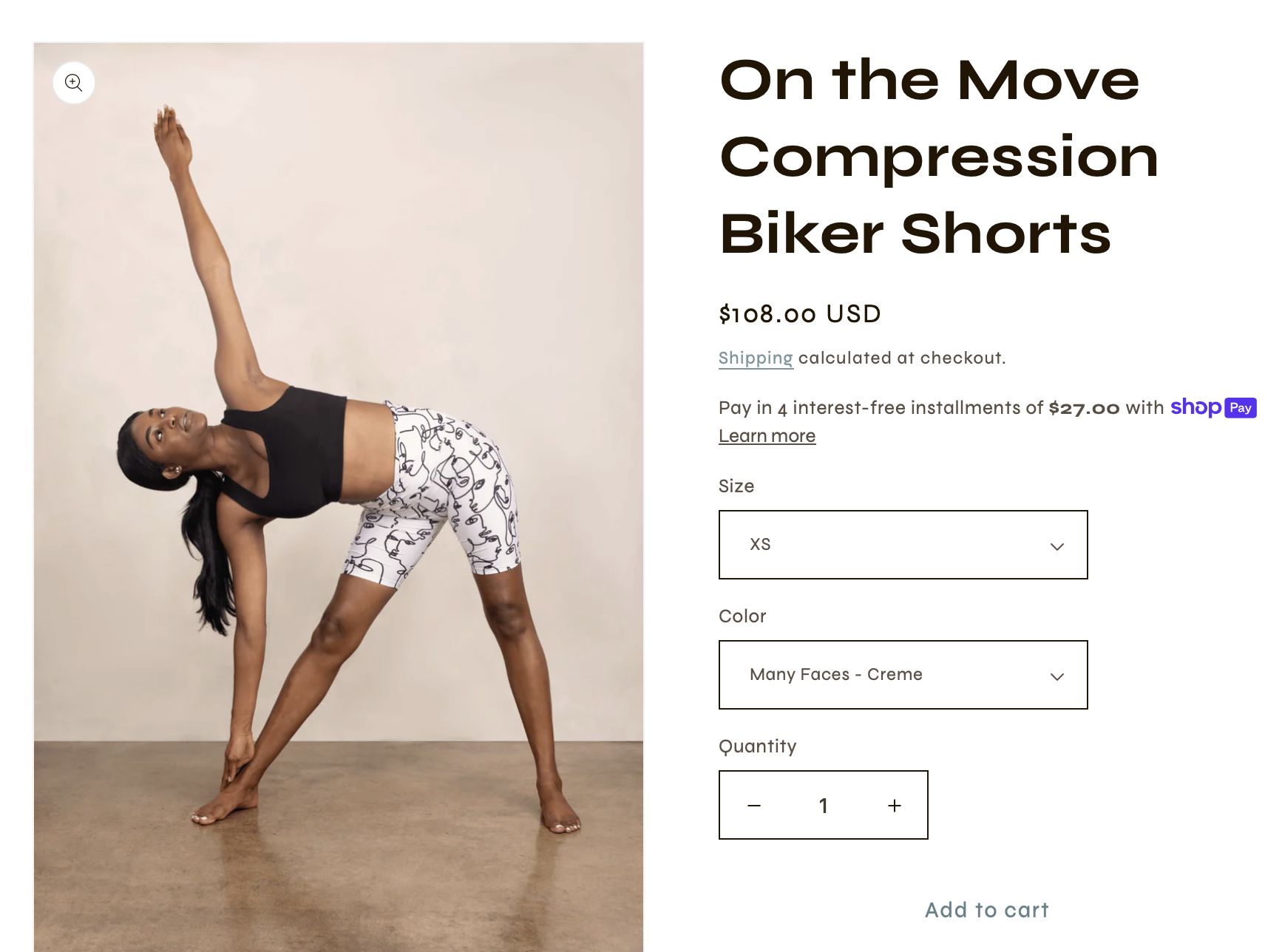Click the Shop logo wordmark
The image size is (1282, 952).
click(x=1195, y=407)
